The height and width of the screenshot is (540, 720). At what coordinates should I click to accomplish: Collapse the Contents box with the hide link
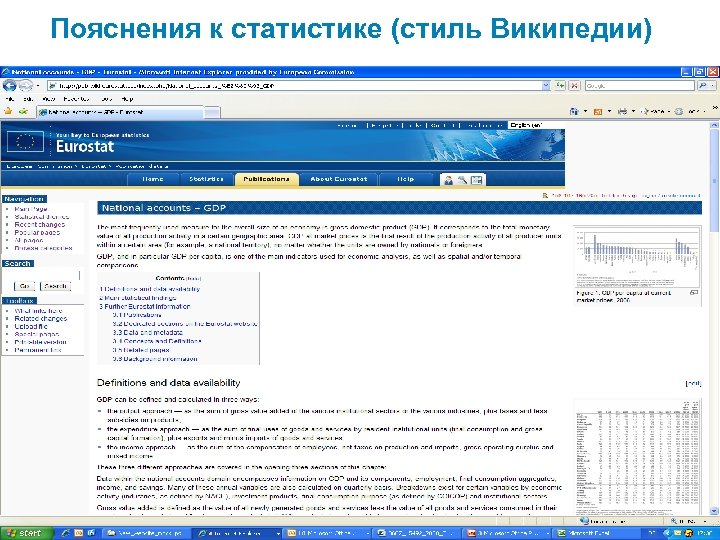point(193,279)
